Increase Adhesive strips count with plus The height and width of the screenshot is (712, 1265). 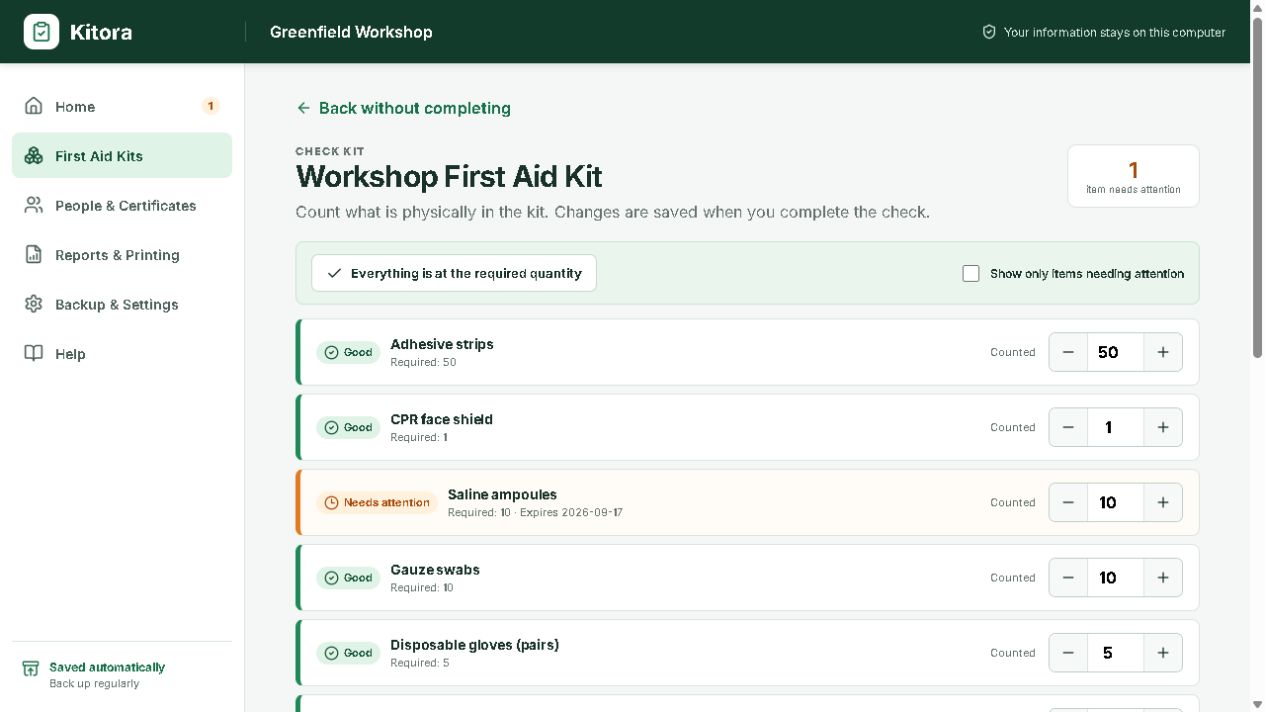pyautogui.click(x=1163, y=352)
